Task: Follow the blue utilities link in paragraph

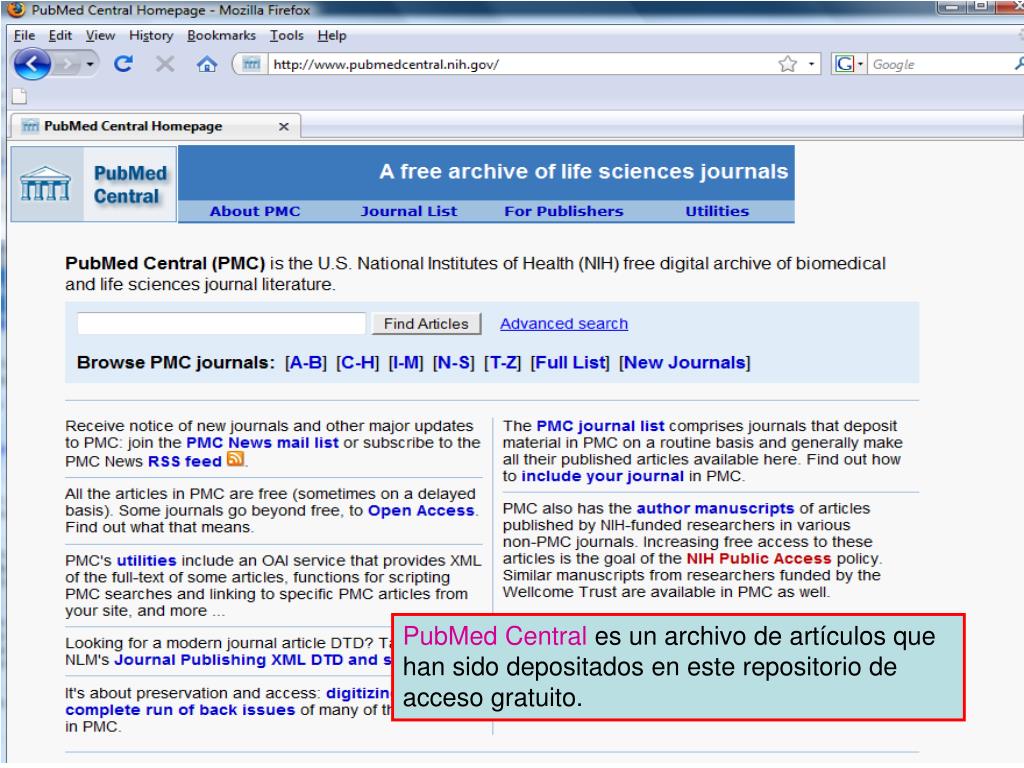Action: 146,561
